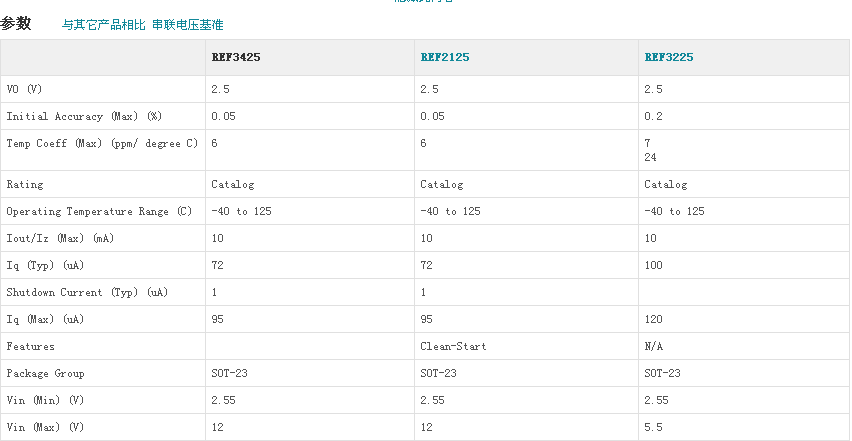Select the Operating Temperature Range (C) label
This screenshot has height=441, width=852.
pos(99,211)
